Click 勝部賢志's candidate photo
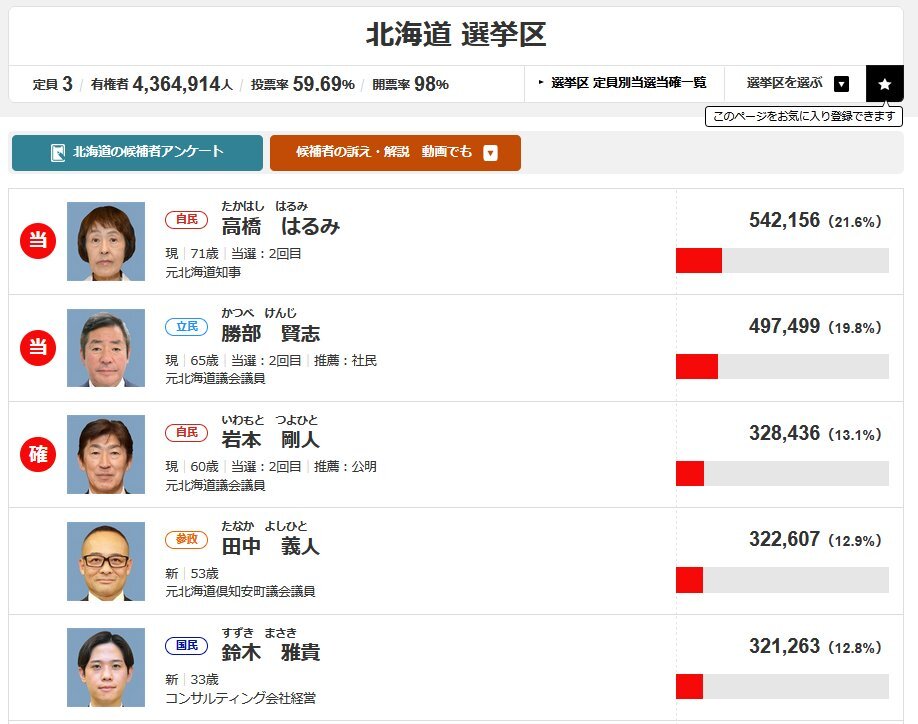 click(x=106, y=348)
